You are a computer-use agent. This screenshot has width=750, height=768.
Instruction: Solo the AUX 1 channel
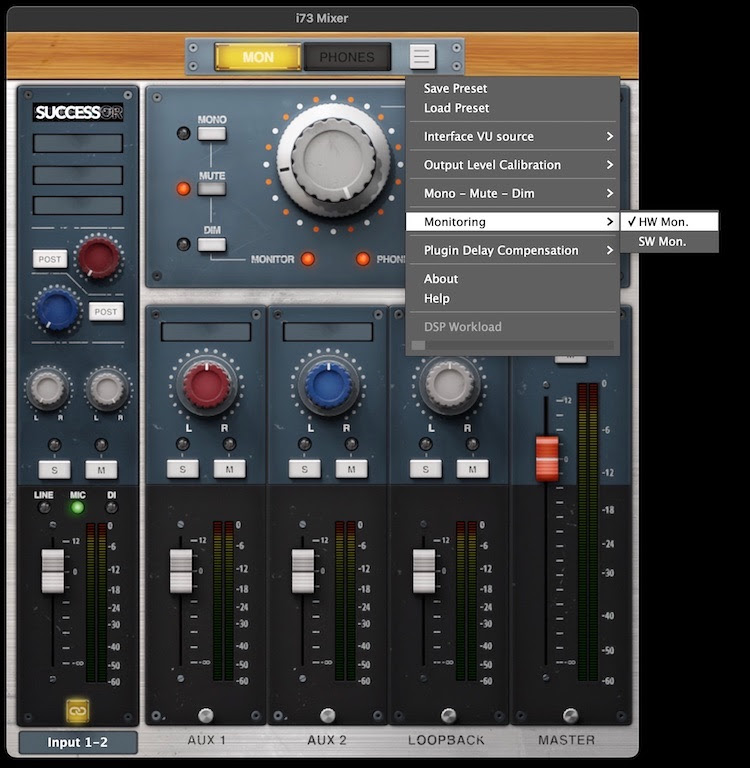[x=182, y=469]
